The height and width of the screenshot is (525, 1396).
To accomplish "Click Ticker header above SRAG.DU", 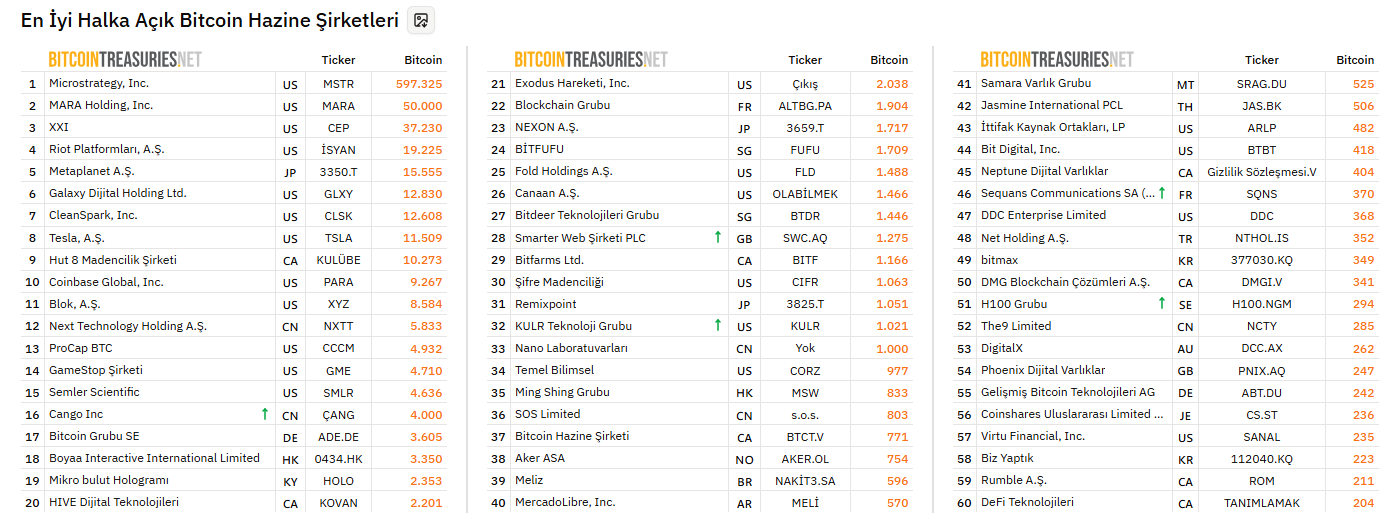I will tap(1262, 60).
